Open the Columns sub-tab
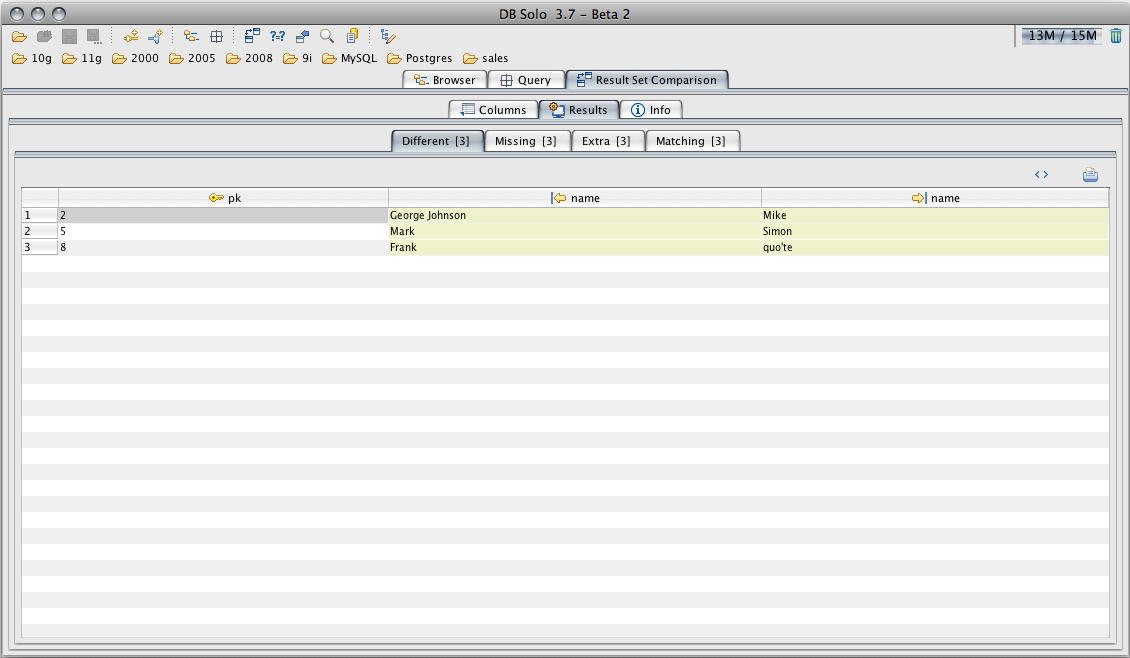 494,110
